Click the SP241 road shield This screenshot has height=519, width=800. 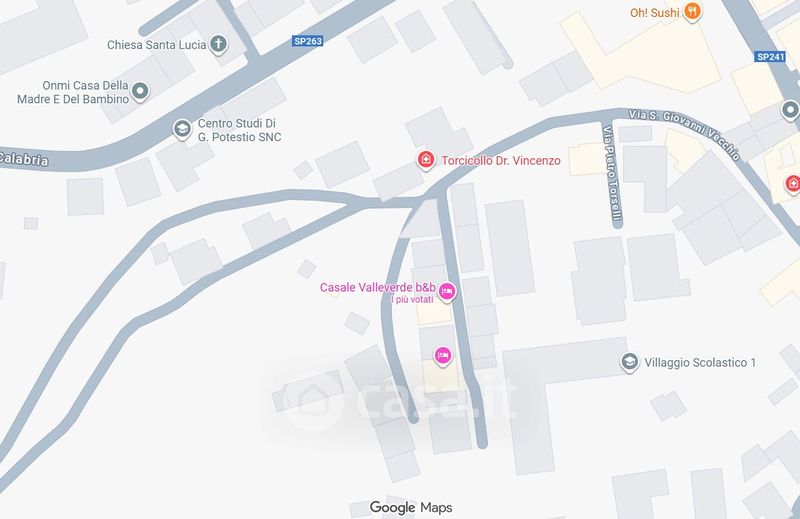click(770, 57)
